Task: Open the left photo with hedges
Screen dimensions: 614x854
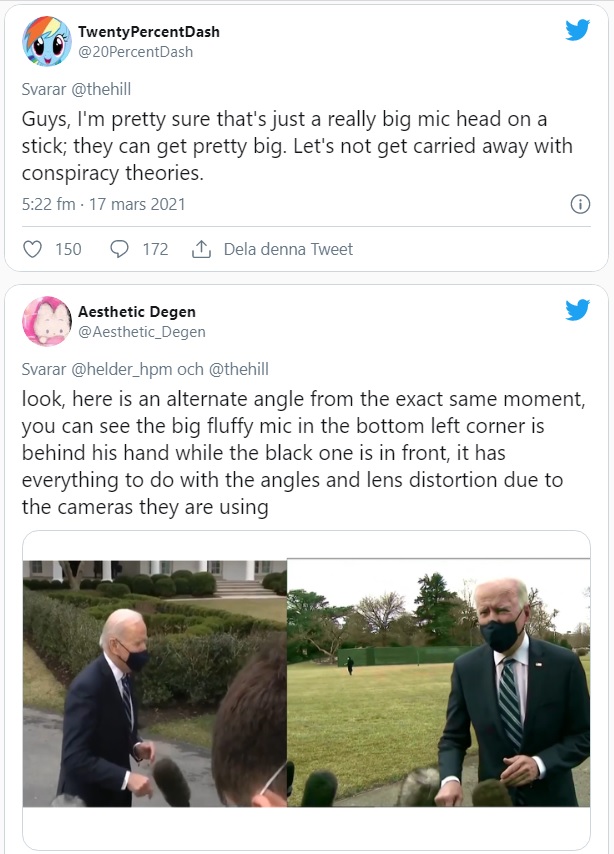Action: point(155,683)
